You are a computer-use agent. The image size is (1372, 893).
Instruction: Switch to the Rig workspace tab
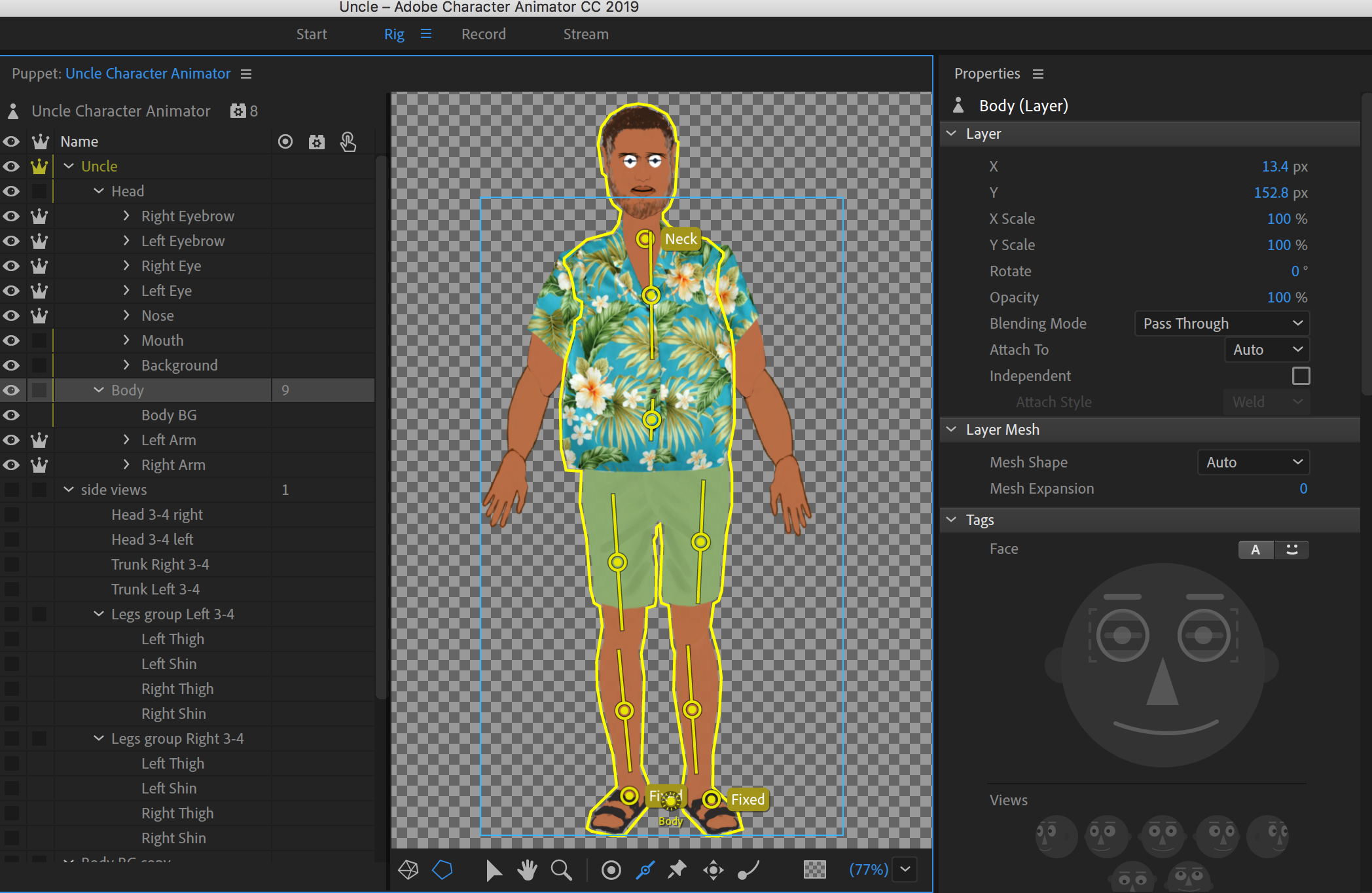tap(394, 34)
